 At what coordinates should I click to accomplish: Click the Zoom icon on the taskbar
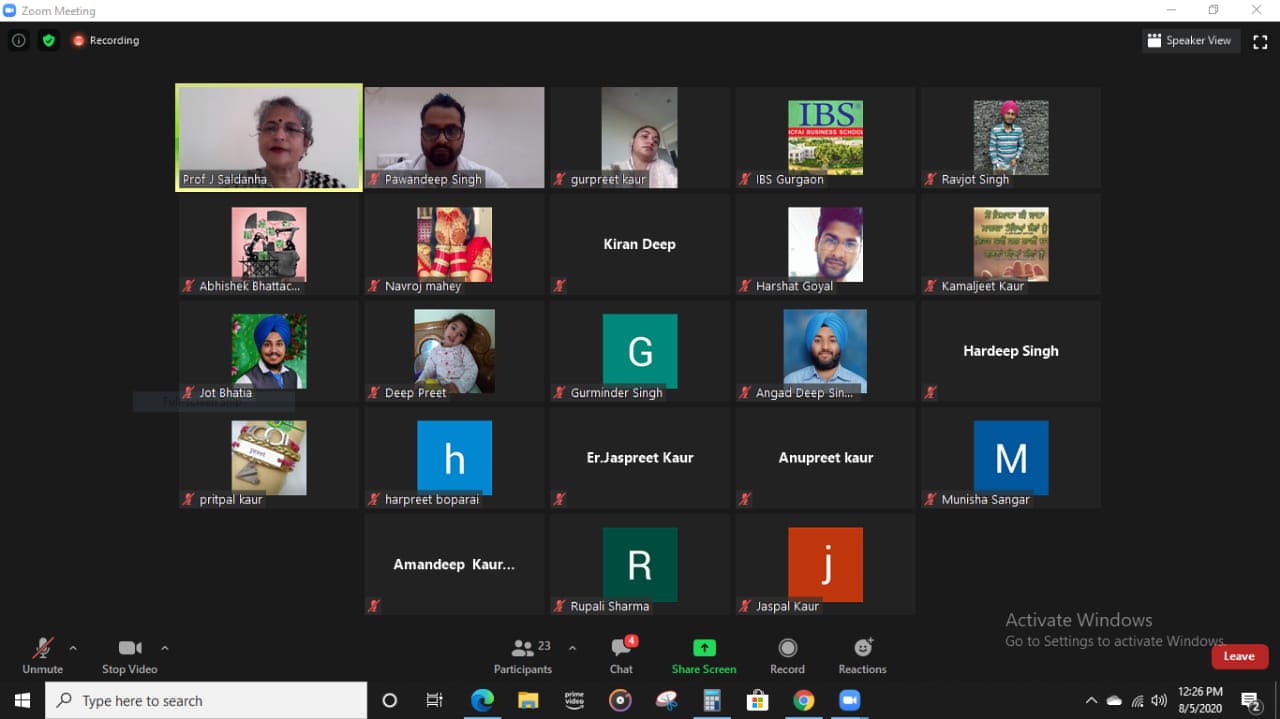[x=849, y=700]
